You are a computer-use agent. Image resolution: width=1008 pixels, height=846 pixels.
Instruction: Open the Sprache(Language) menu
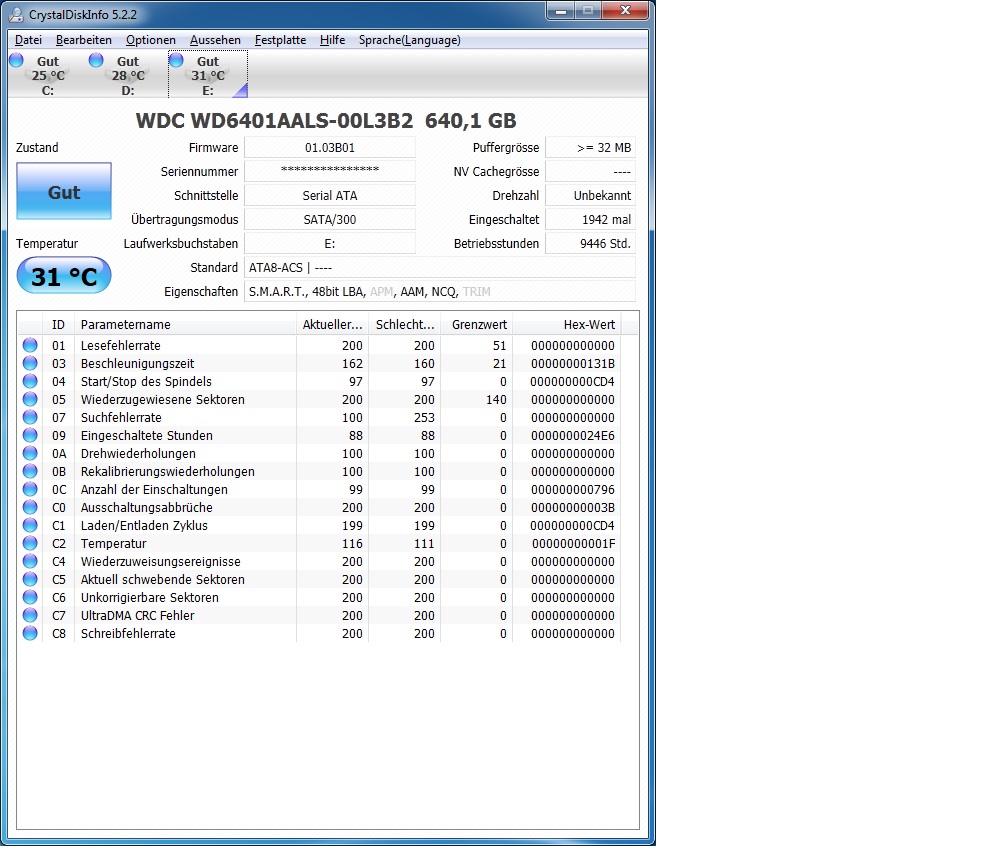click(410, 40)
